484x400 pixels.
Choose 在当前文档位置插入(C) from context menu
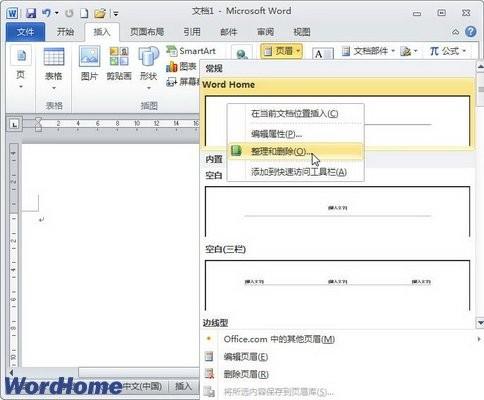tap(295, 114)
